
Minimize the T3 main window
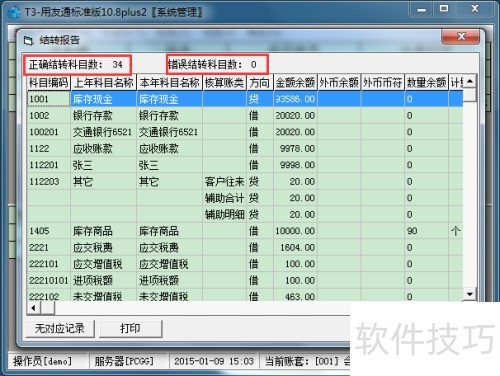[421, 9]
